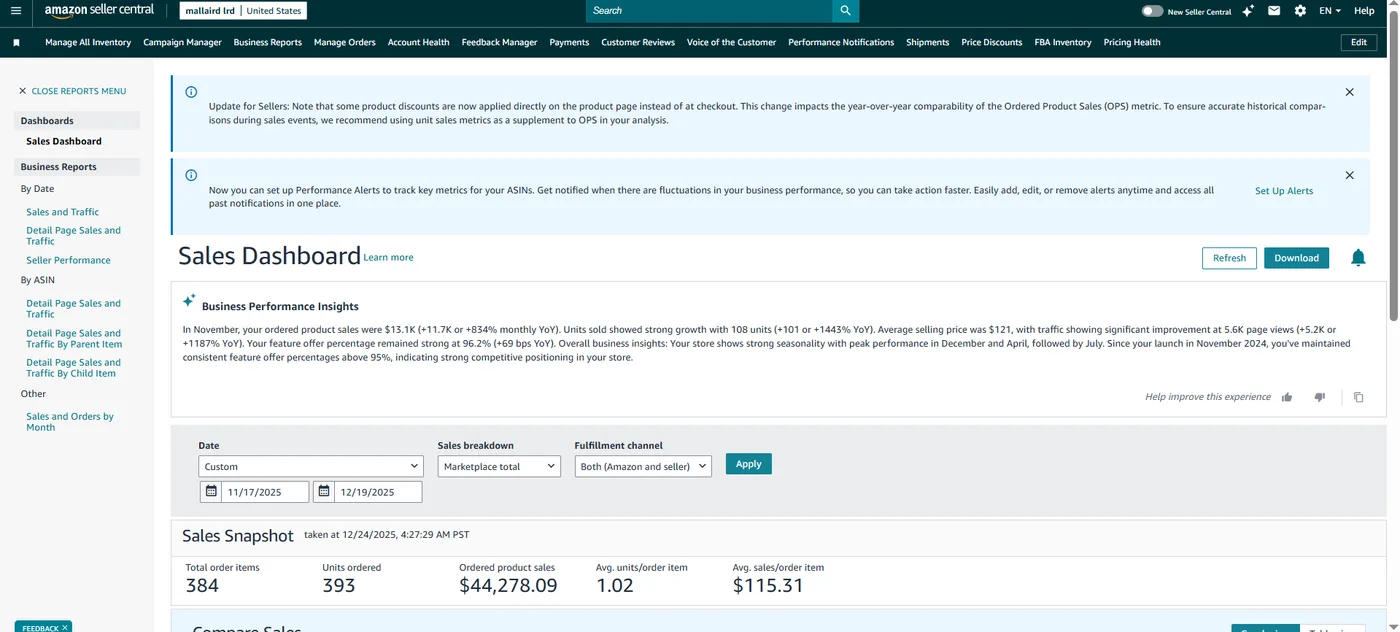
Task: Focus the top Search field
Action: (x=709, y=11)
